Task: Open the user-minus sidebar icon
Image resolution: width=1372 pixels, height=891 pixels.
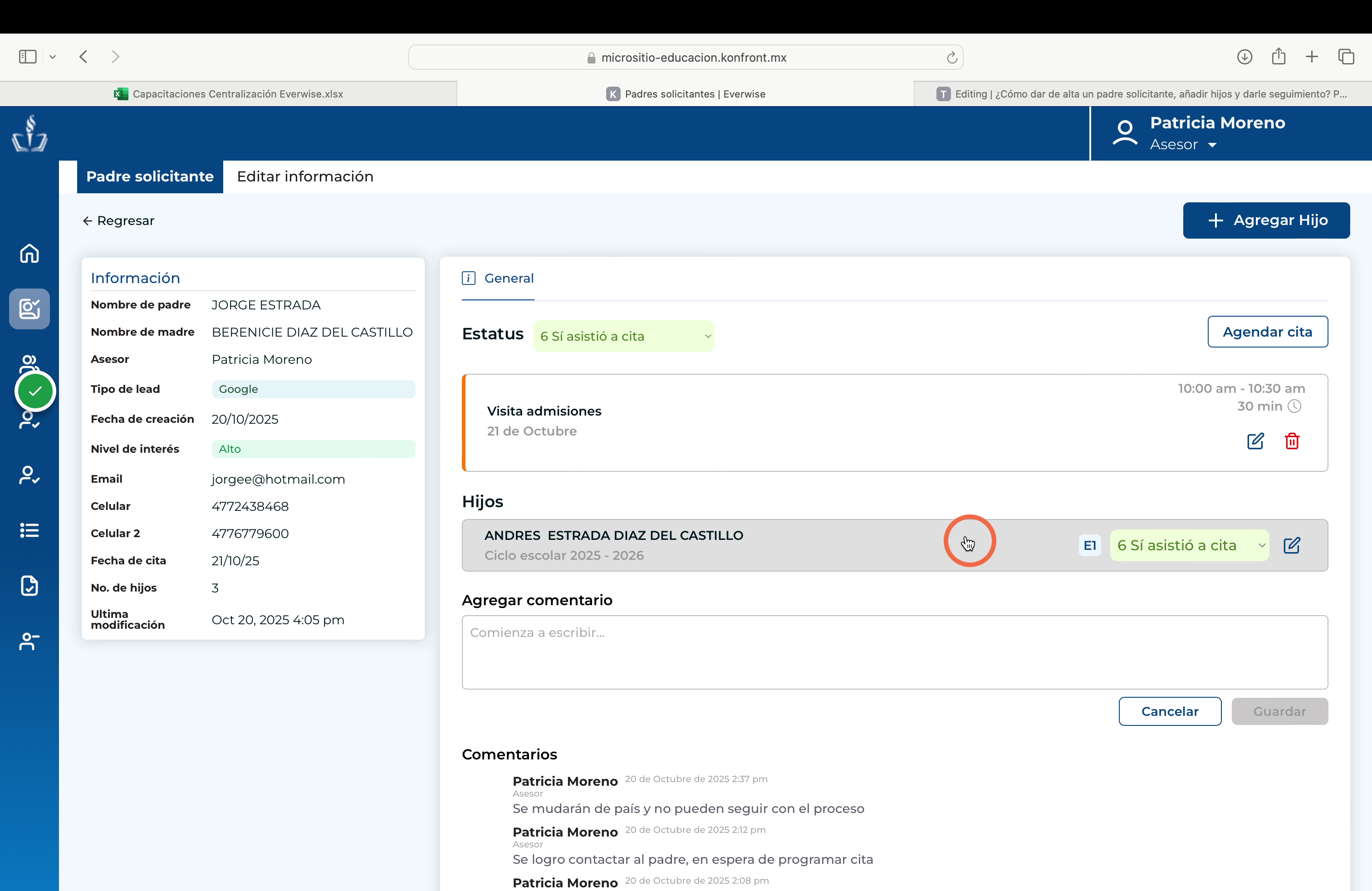Action: point(29,641)
